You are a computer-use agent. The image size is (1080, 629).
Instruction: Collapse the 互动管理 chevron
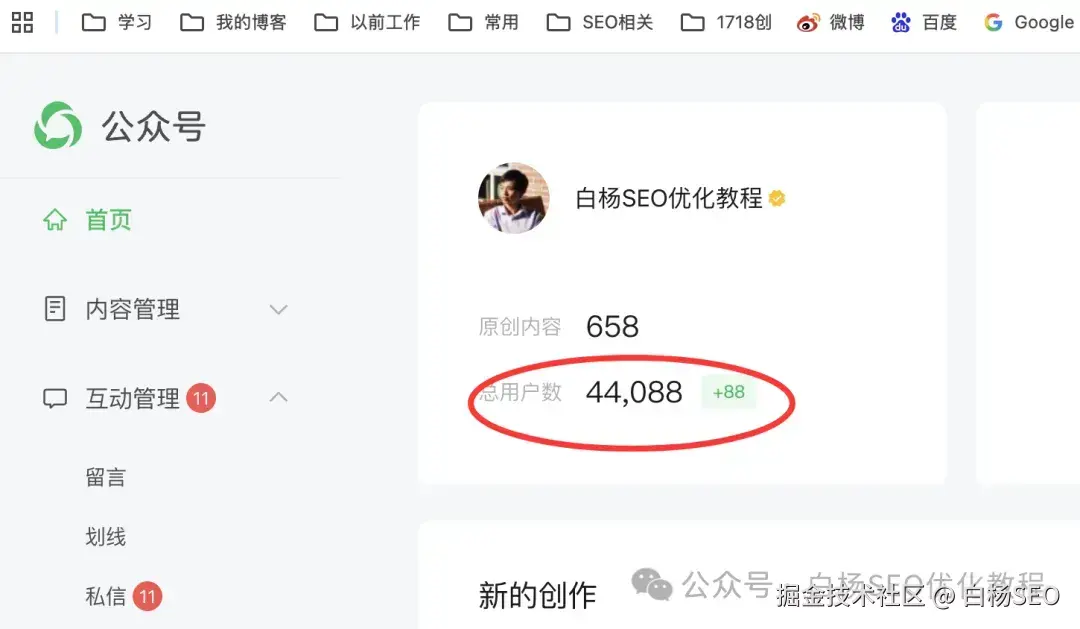(278, 398)
